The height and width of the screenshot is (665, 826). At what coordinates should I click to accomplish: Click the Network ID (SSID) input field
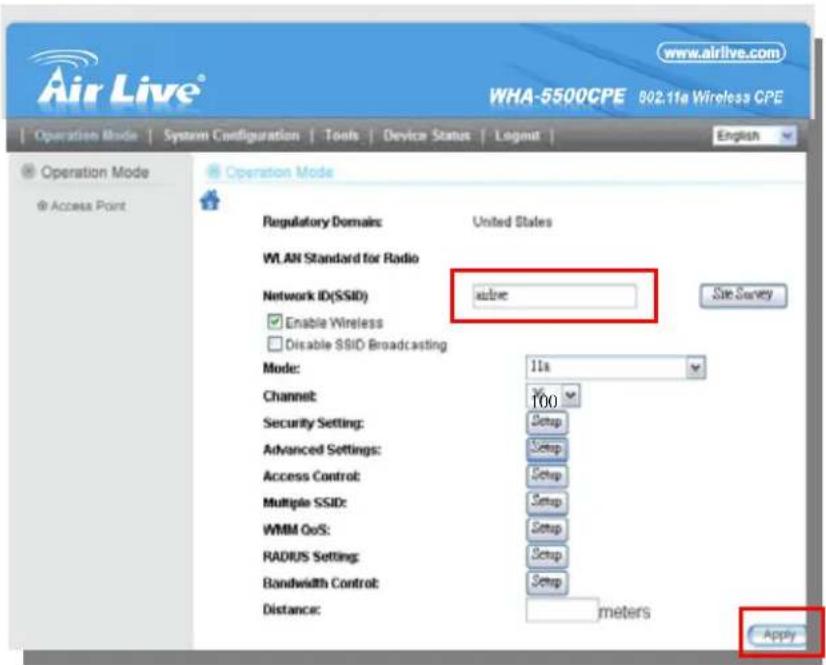pyautogui.click(x=554, y=295)
